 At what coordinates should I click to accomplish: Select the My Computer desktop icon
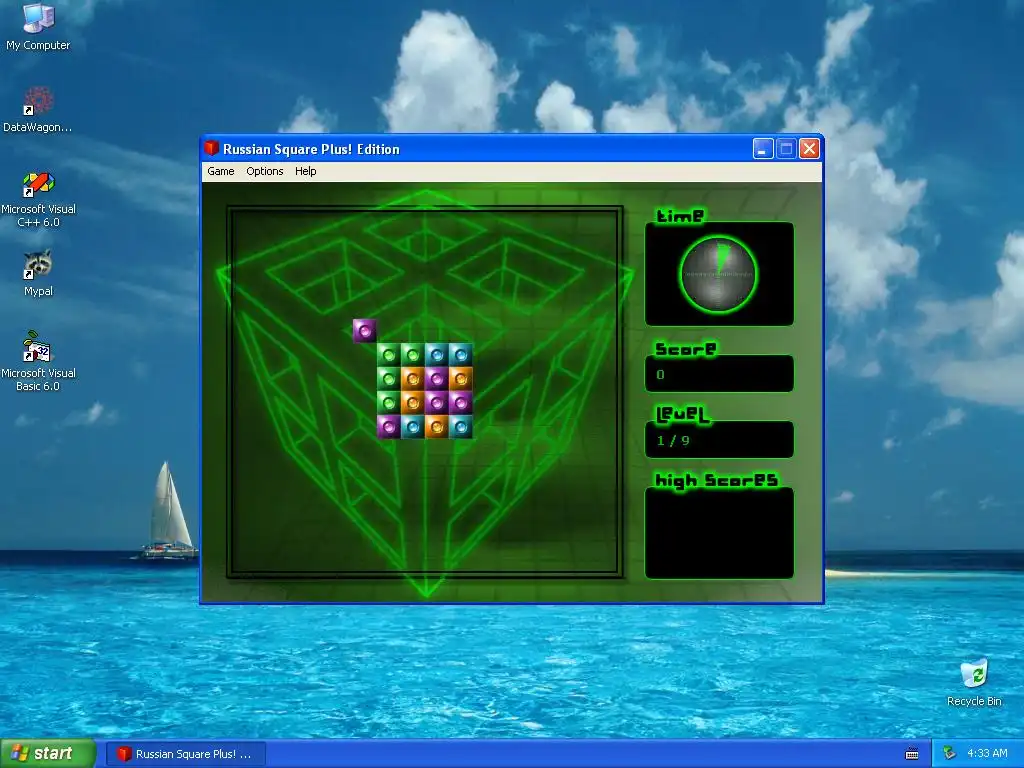tap(38, 26)
